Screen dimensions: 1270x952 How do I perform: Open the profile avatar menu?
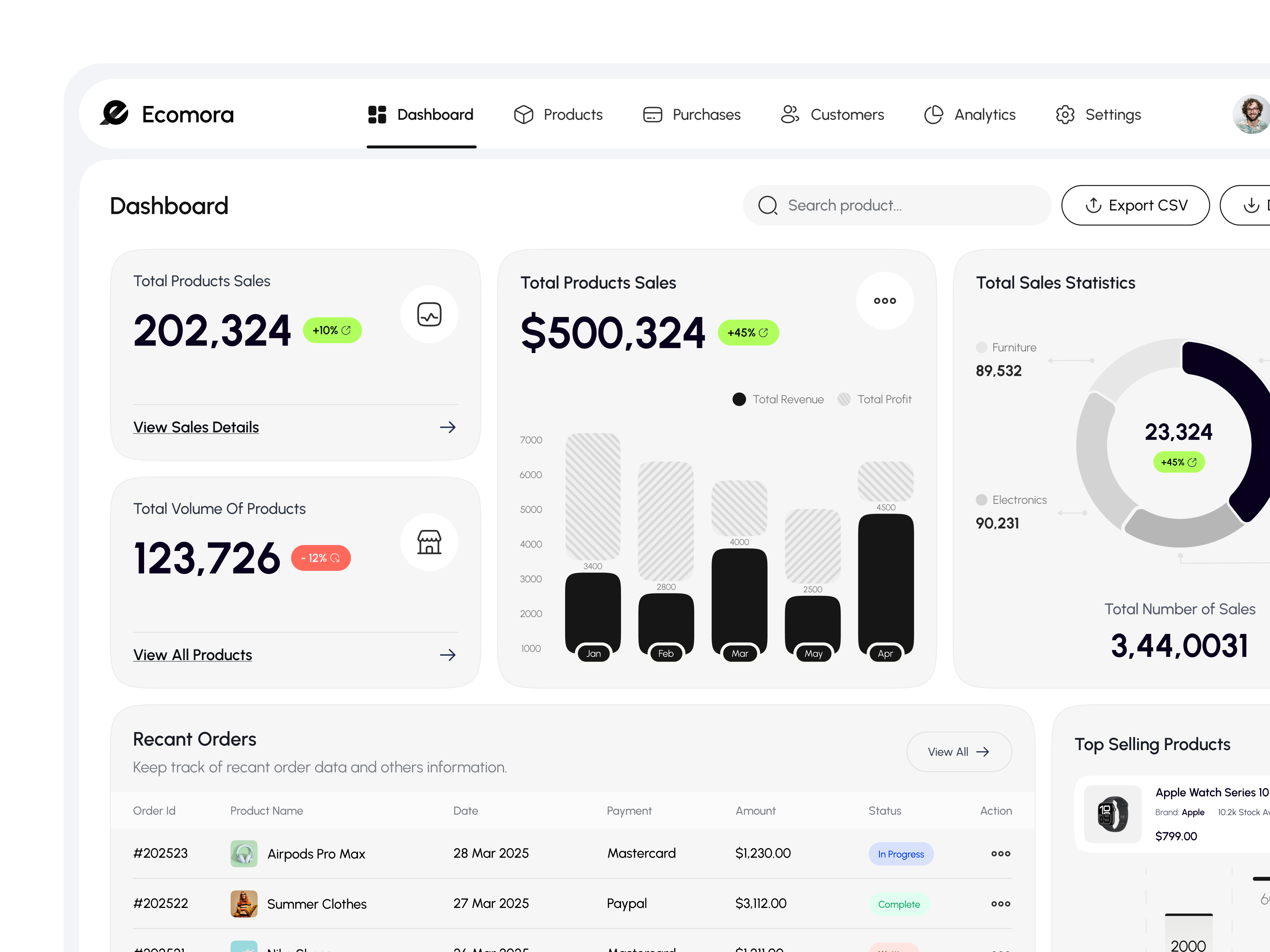pyautogui.click(x=1252, y=114)
